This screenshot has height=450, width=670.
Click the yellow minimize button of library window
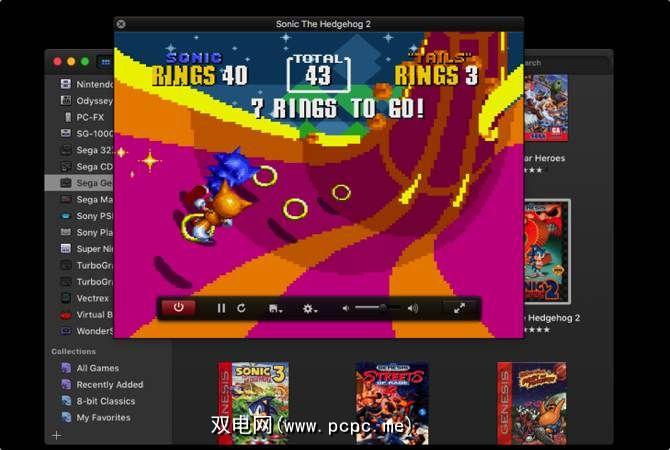[x=71, y=62]
